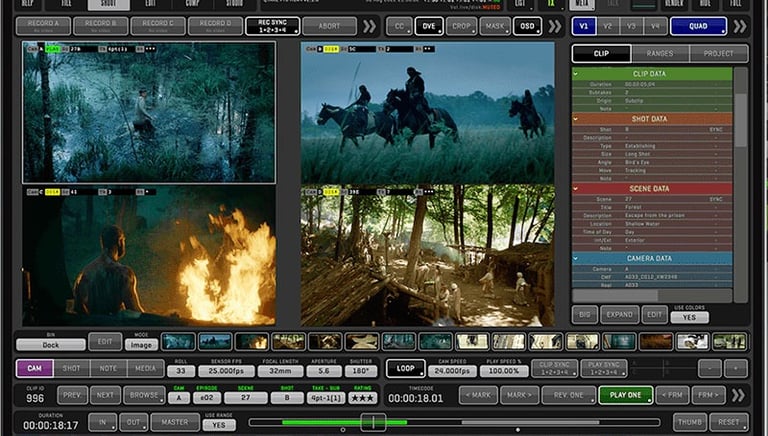Click the playhead handle on the scrub bar
Screen dimensions: 768x436
[x=373, y=422]
